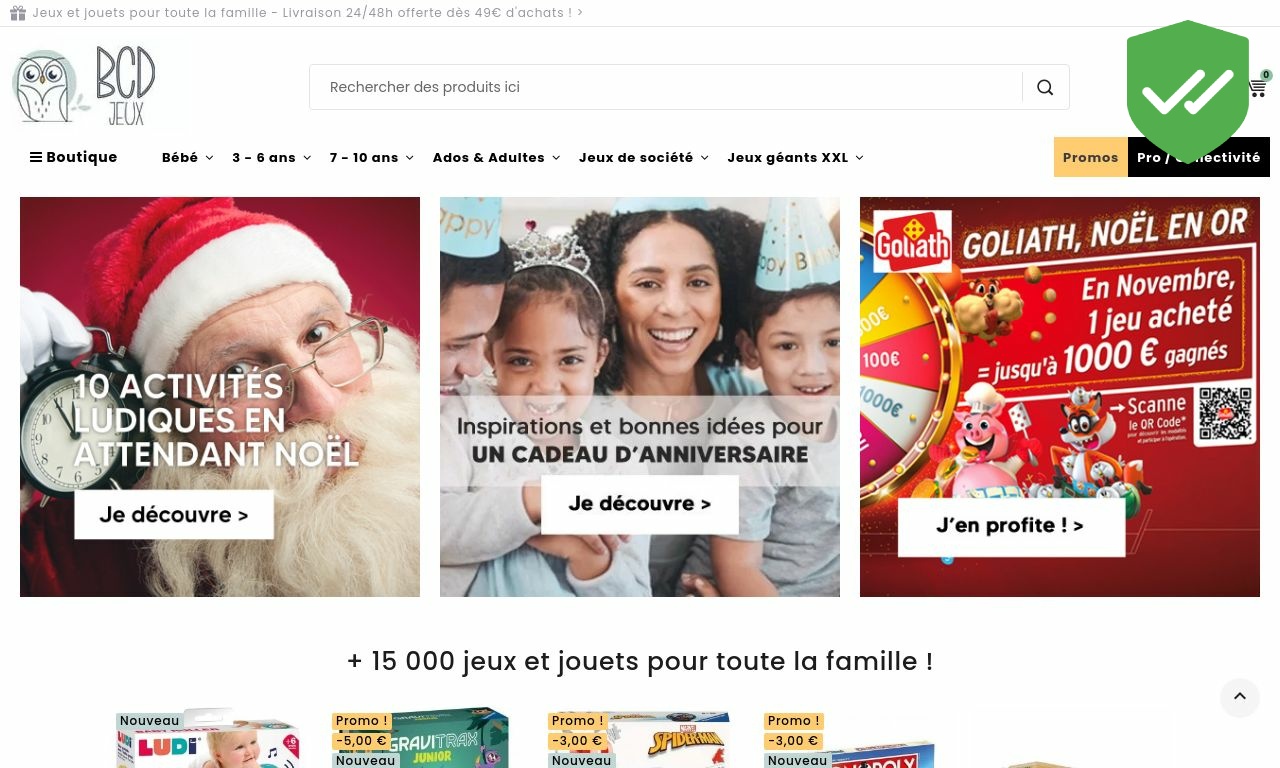Open the Ludi Nouveau product thumbnail

[208, 738]
